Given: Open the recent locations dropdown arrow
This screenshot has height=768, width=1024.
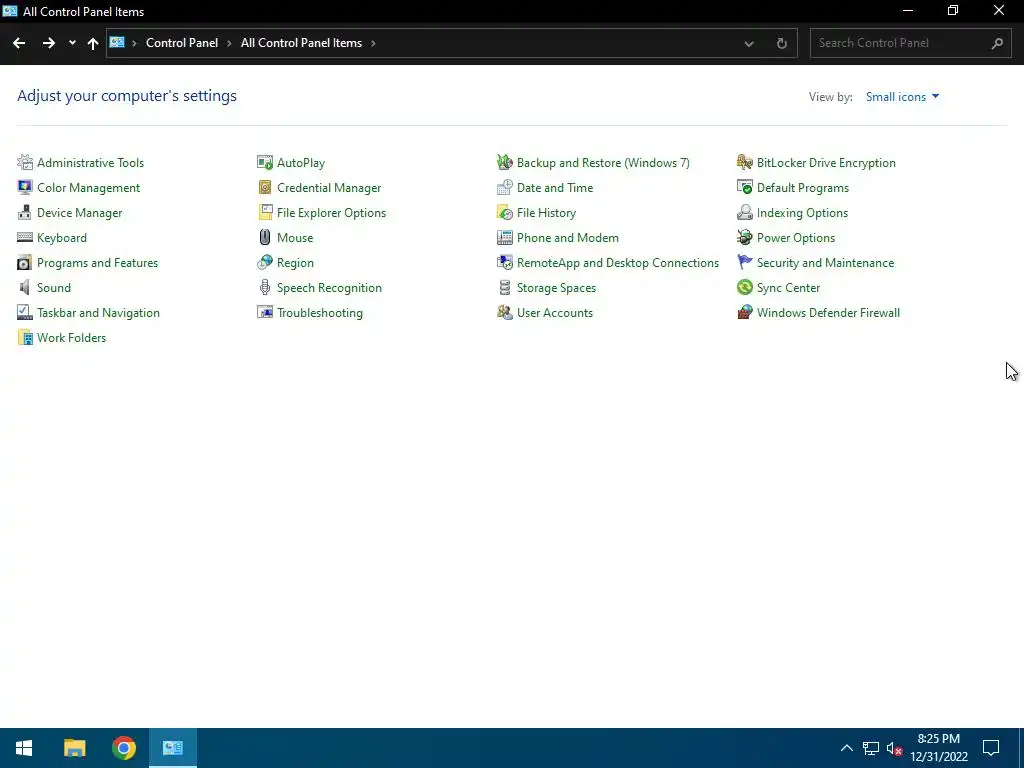Looking at the screenshot, I should (x=72, y=43).
